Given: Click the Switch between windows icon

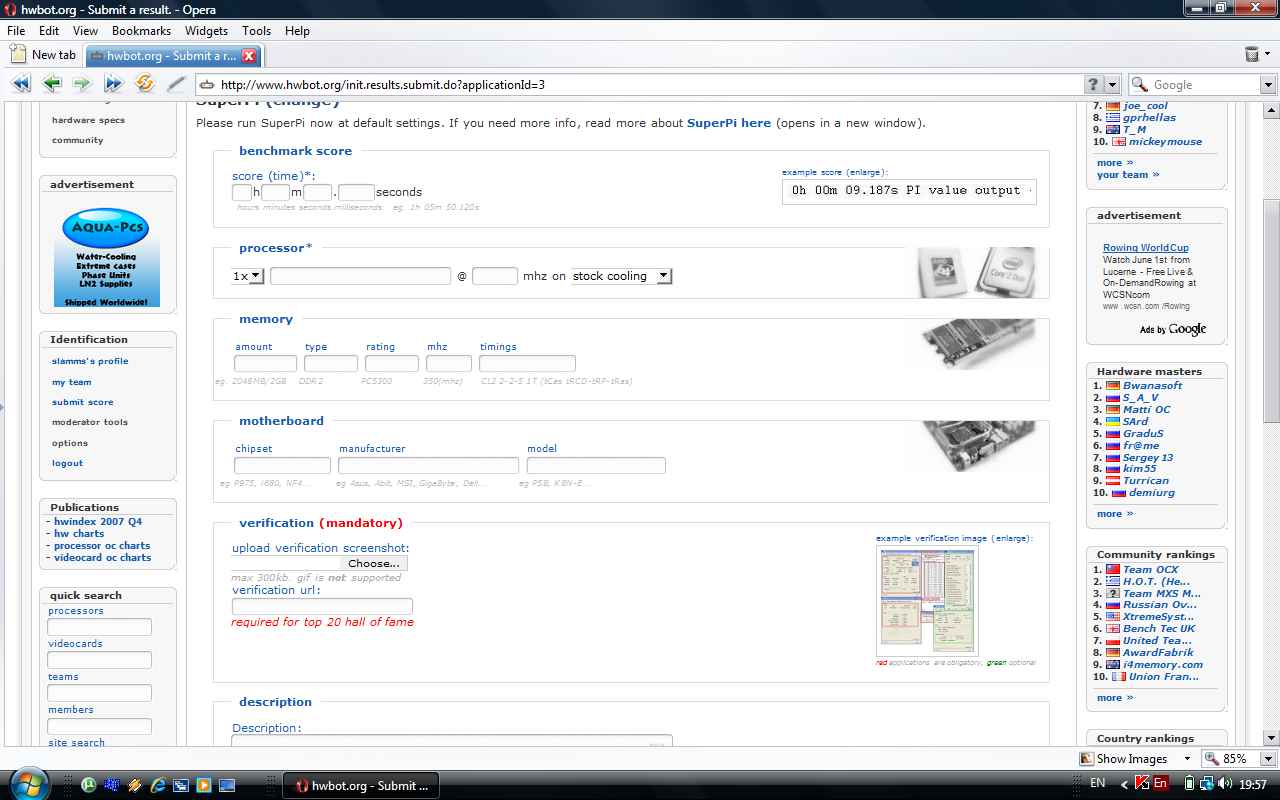Looking at the screenshot, I should (x=181, y=785).
